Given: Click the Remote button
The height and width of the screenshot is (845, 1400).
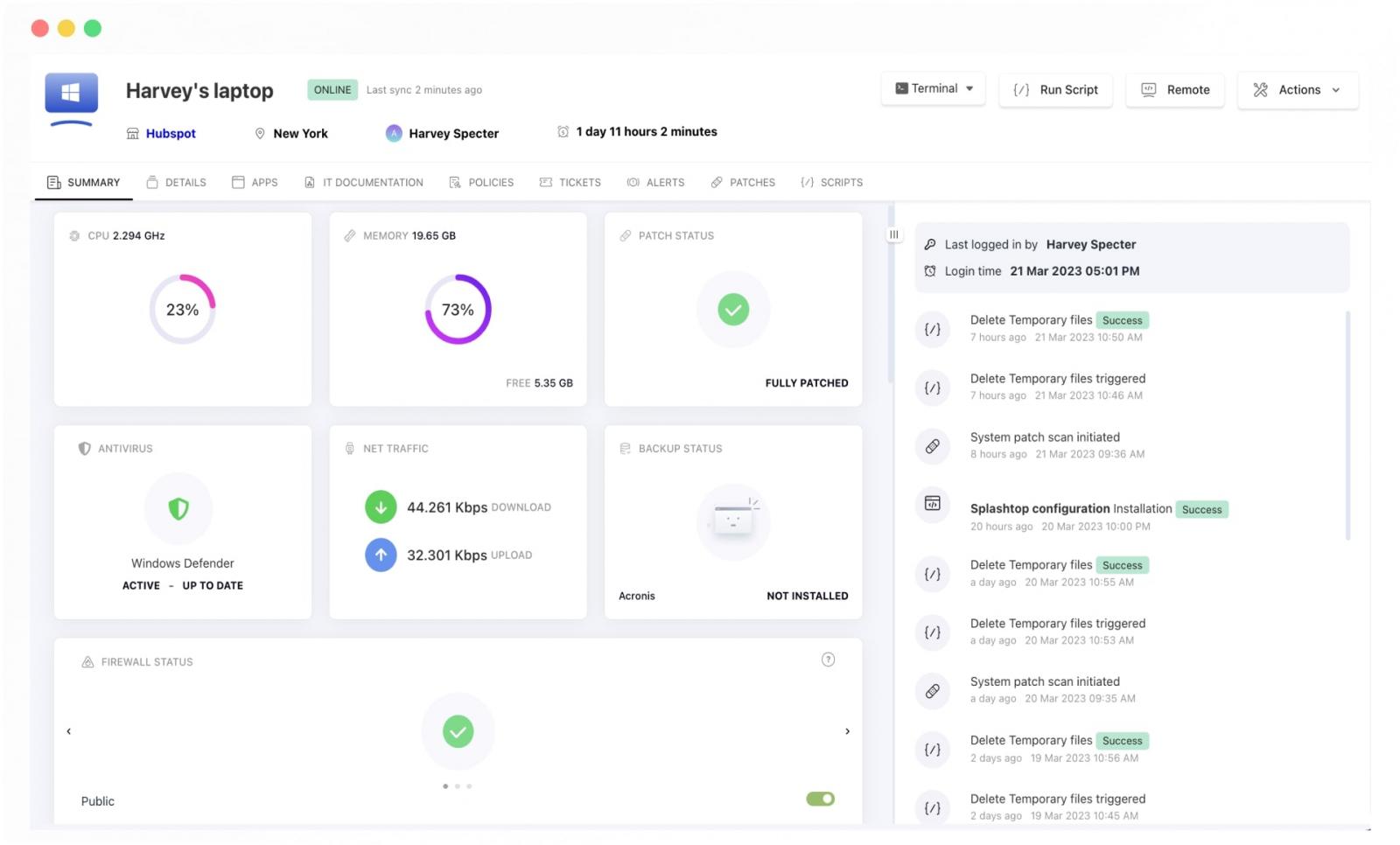Looking at the screenshot, I should coord(1175,90).
